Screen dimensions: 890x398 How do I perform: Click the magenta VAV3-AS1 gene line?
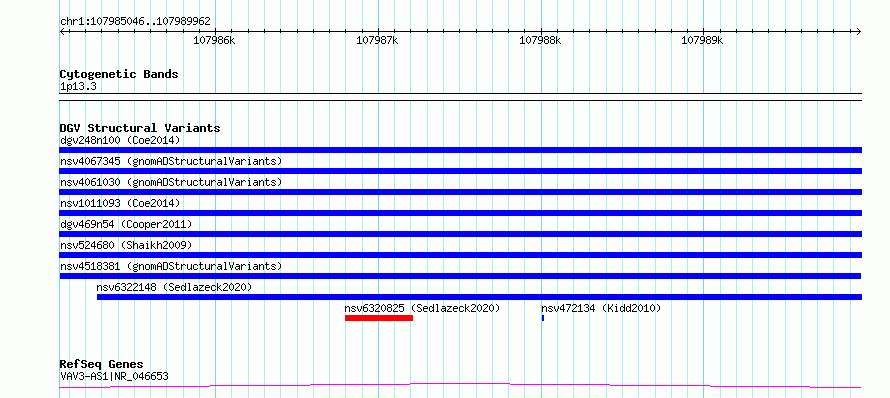point(460,386)
